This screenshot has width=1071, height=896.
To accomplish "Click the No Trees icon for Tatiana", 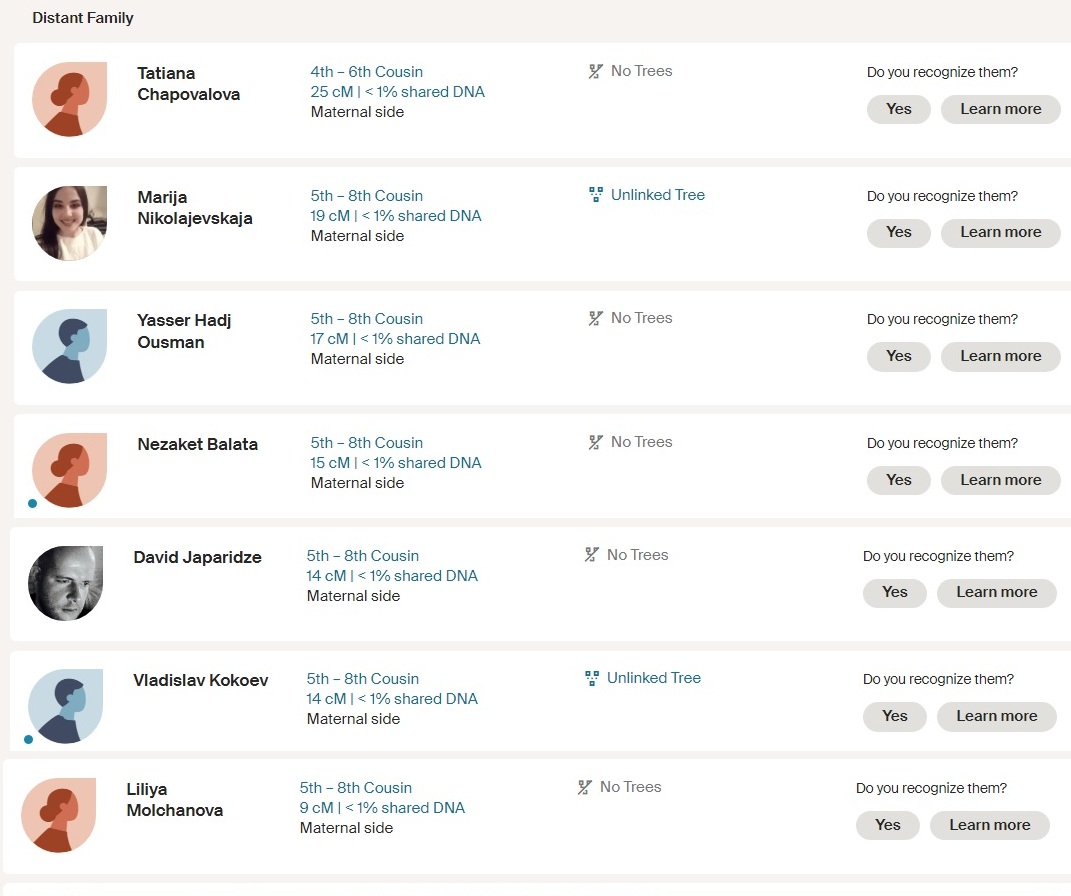I will click(596, 71).
